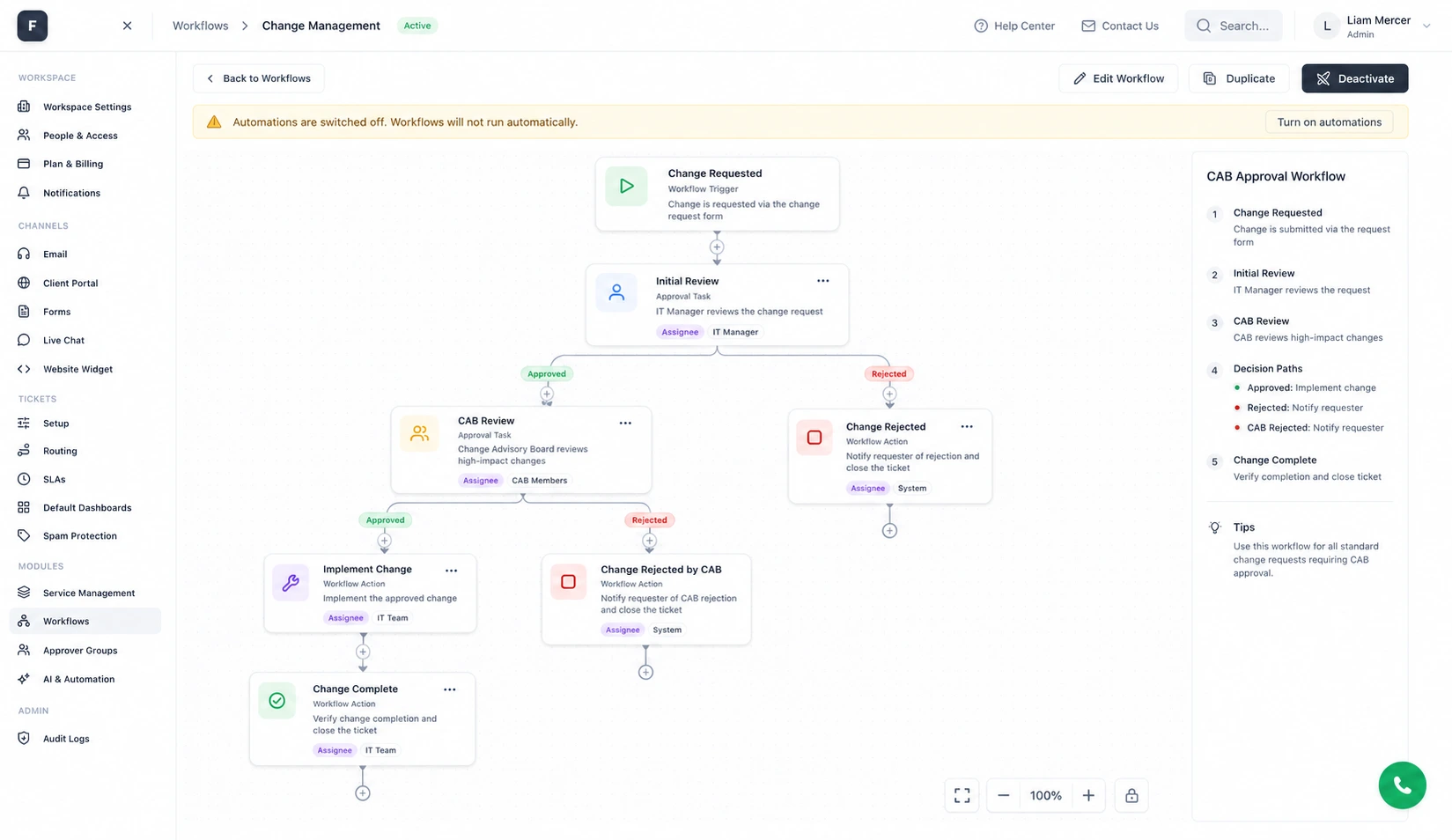
Task: Expand the Liam Mercer account dropdown
Action: tap(1426, 26)
